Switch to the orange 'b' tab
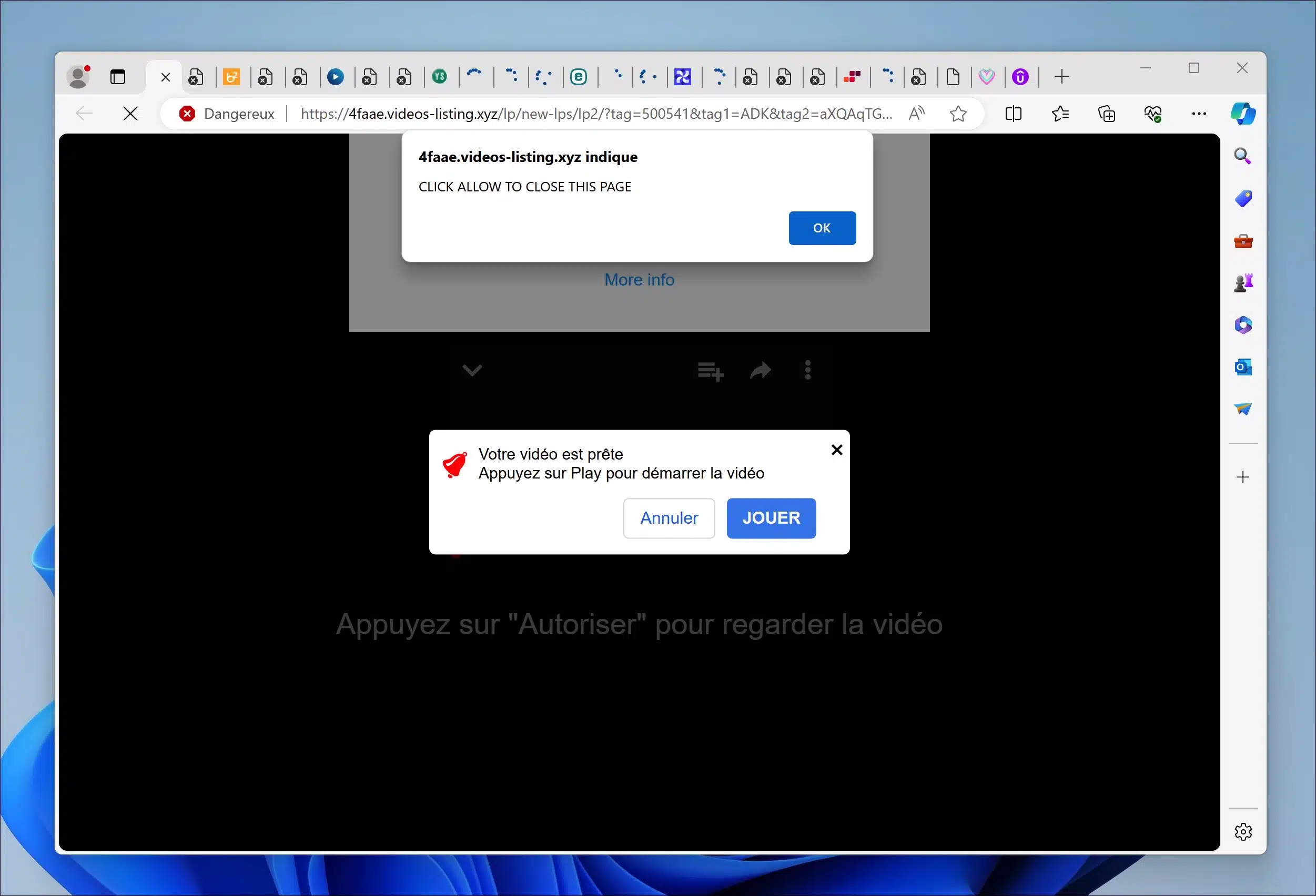Screen dimensions: 1316x896 pyautogui.click(x=231, y=76)
